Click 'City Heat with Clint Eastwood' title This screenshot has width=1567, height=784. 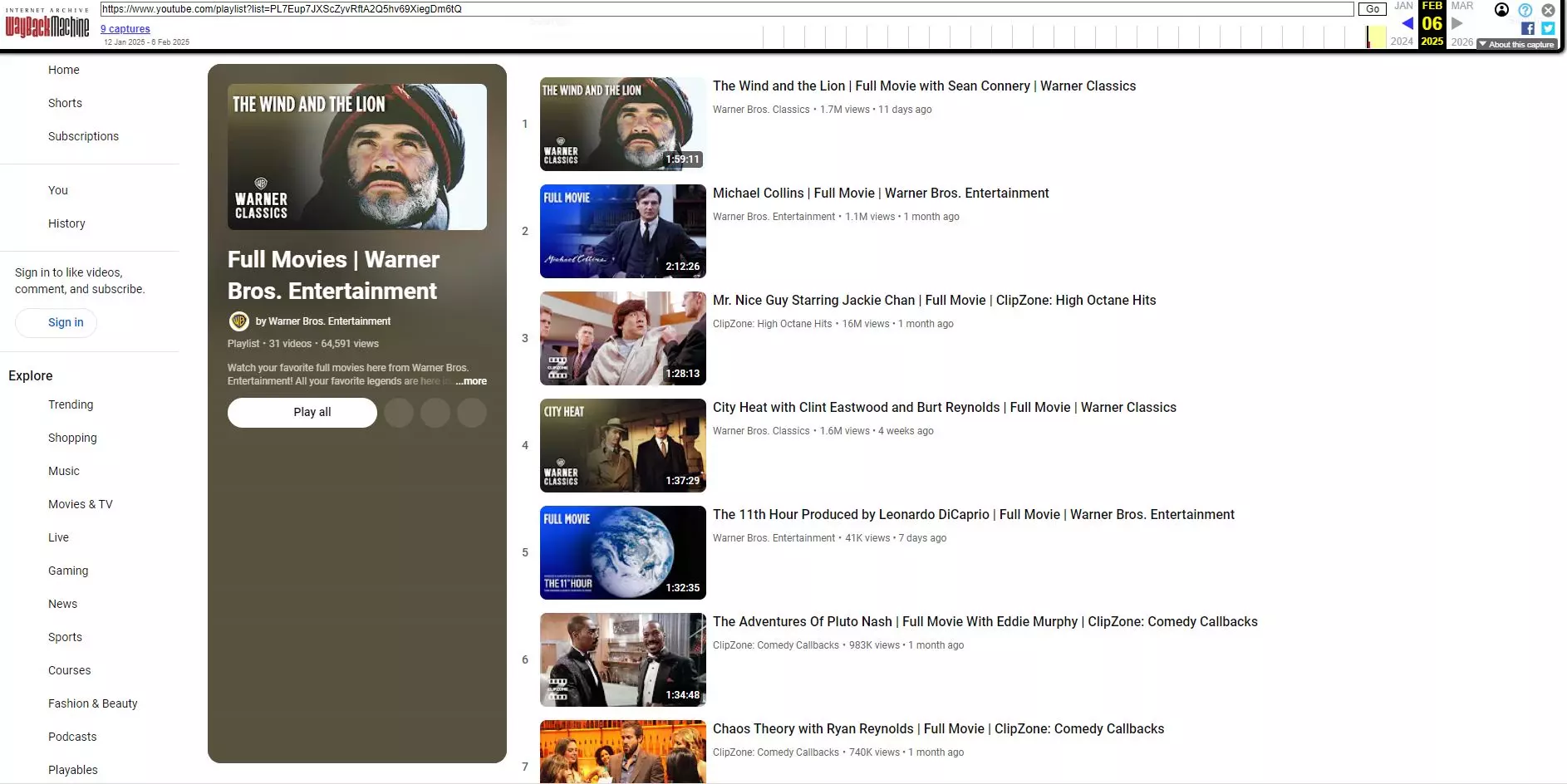tap(945, 408)
